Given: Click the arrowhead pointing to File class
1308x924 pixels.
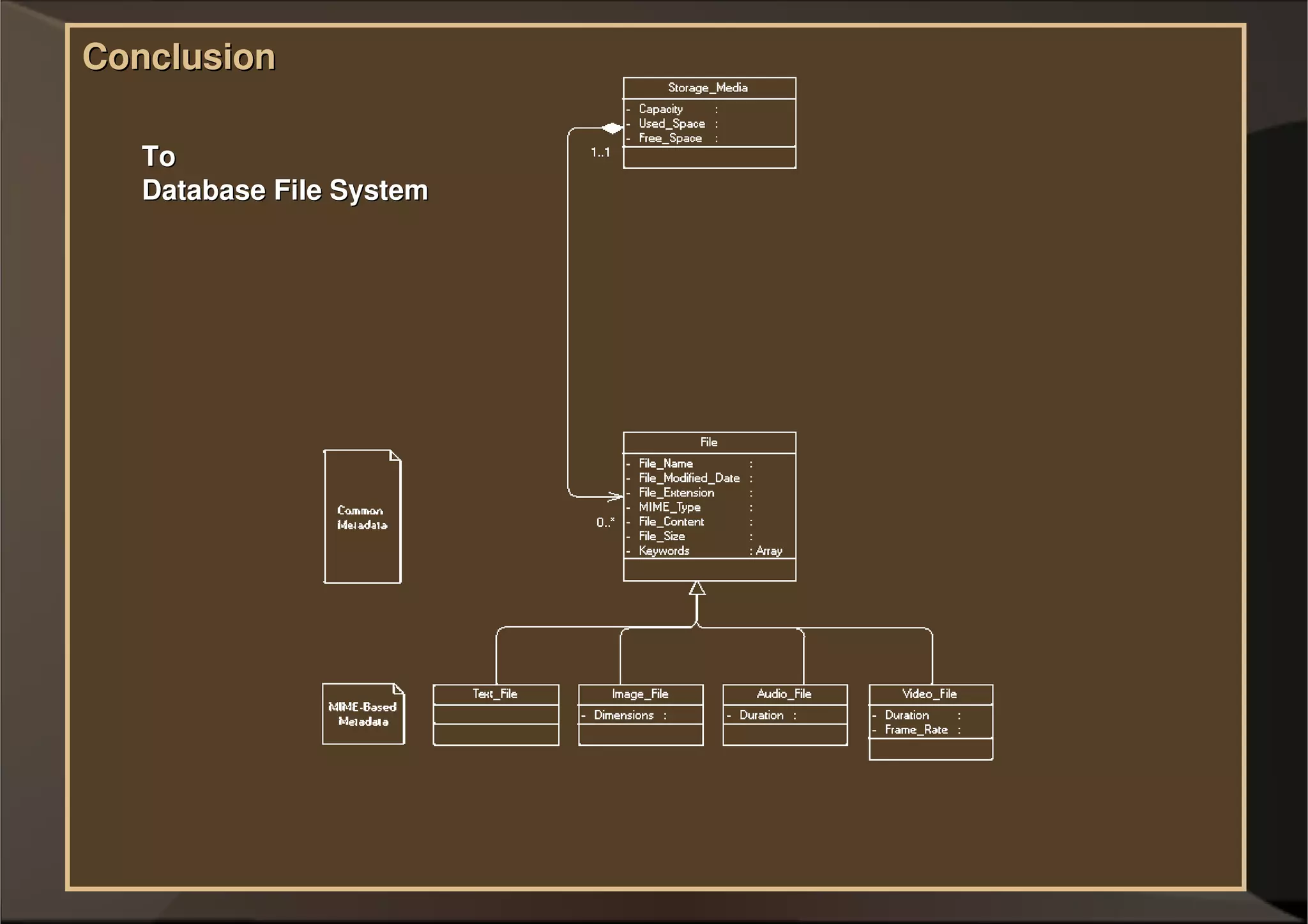Looking at the screenshot, I should (x=615, y=496).
